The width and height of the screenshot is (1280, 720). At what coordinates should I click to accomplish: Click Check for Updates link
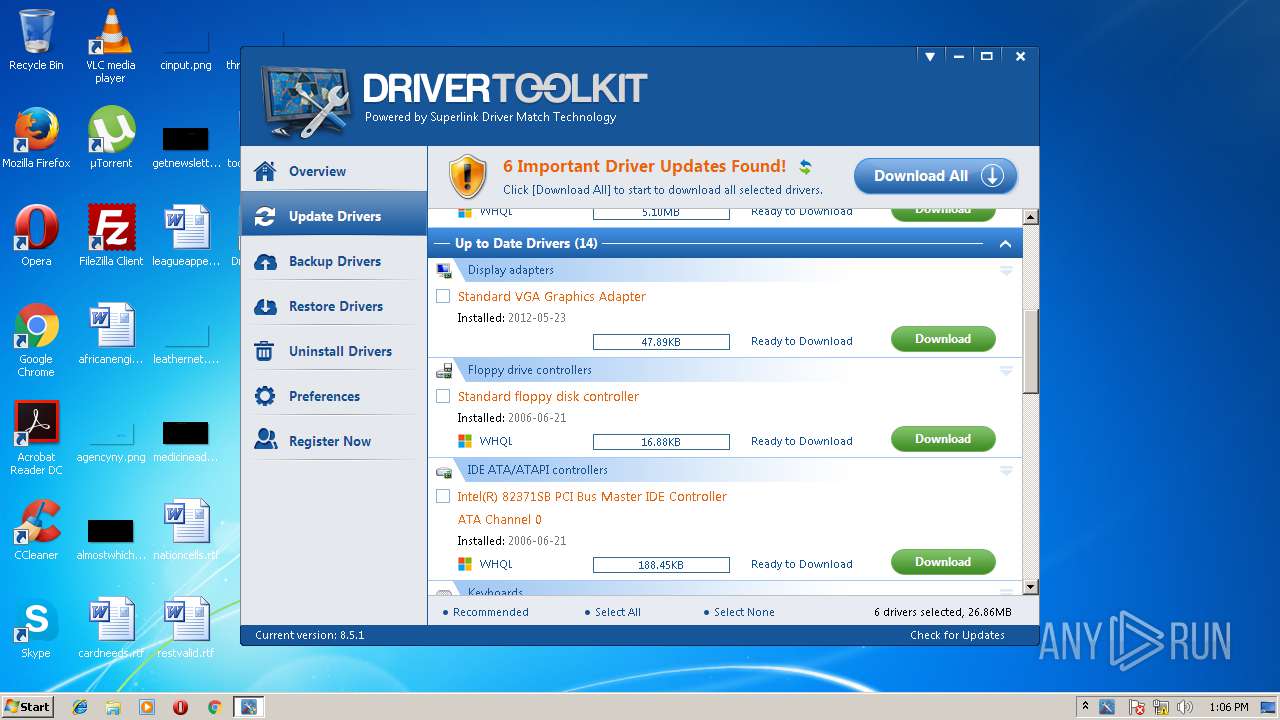(x=957, y=635)
